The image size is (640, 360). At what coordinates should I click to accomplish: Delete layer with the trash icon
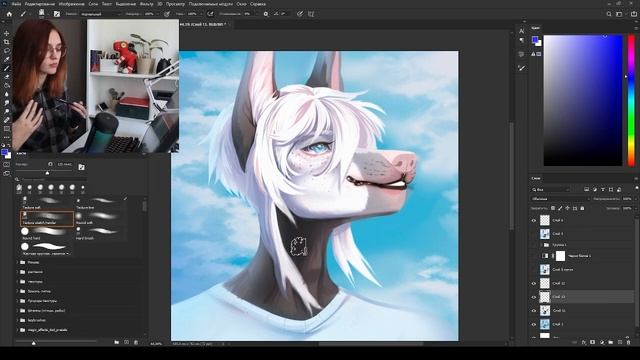click(629, 342)
